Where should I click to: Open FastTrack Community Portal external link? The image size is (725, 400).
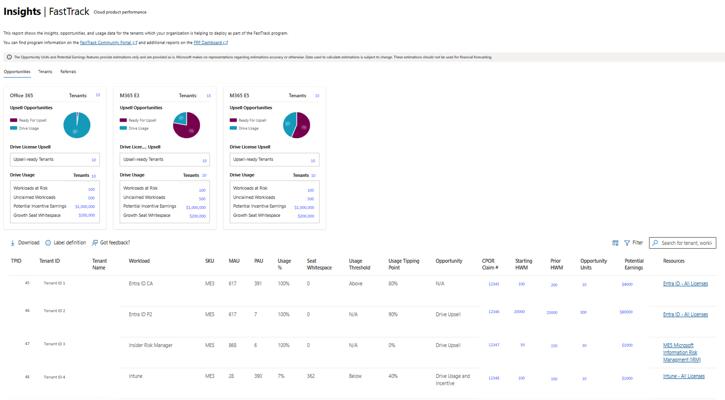(108, 43)
